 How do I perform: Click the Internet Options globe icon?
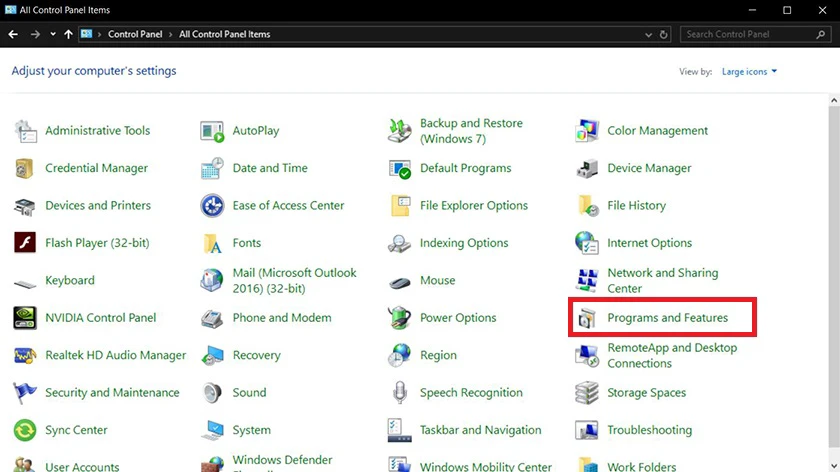click(587, 243)
